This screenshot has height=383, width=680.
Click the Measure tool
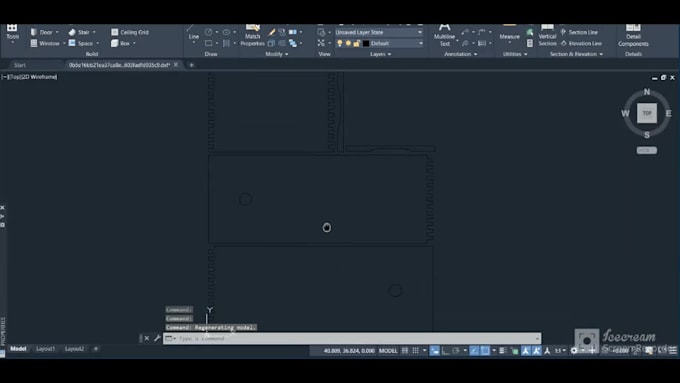click(x=509, y=34)
